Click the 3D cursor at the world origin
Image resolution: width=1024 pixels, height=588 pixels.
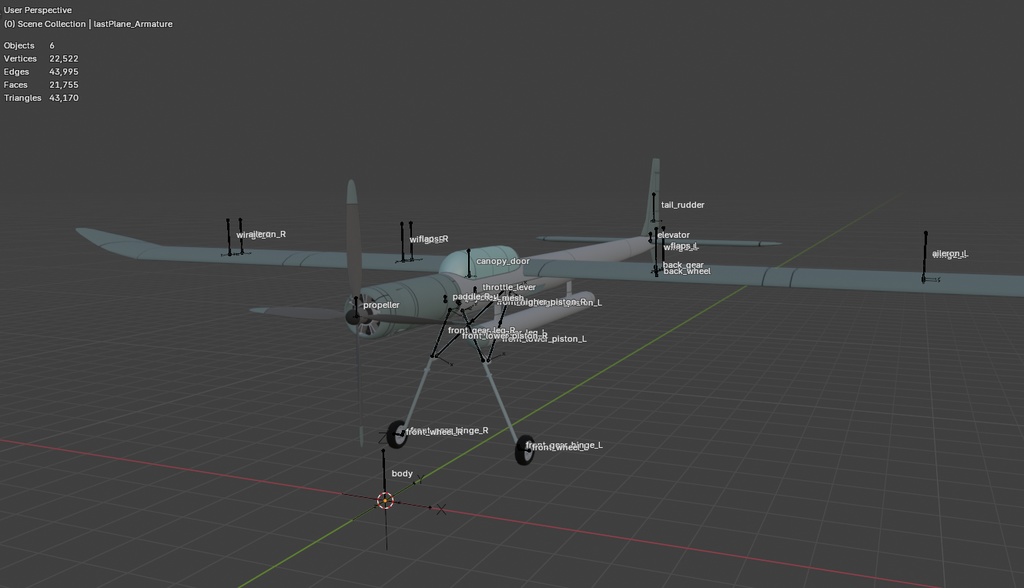385,501
